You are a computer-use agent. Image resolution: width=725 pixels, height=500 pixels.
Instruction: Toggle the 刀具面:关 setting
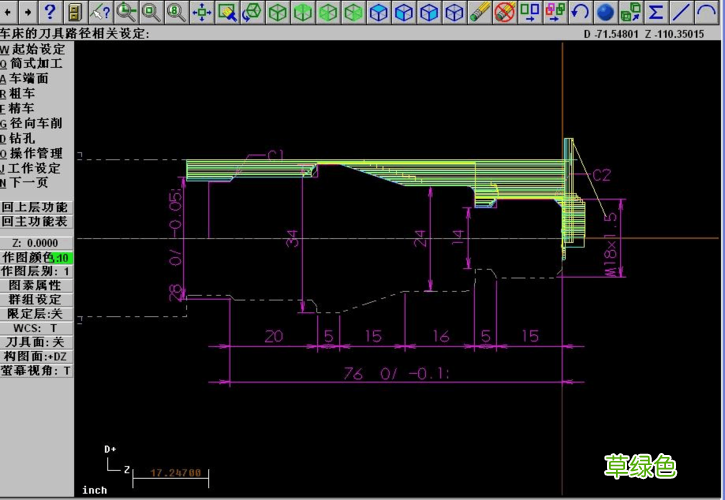coord(36,342)
